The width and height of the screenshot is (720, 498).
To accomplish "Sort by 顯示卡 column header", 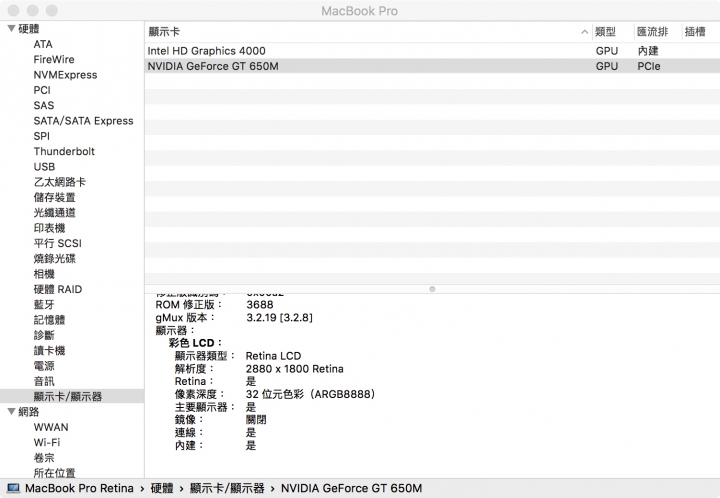I will point(164,32).
